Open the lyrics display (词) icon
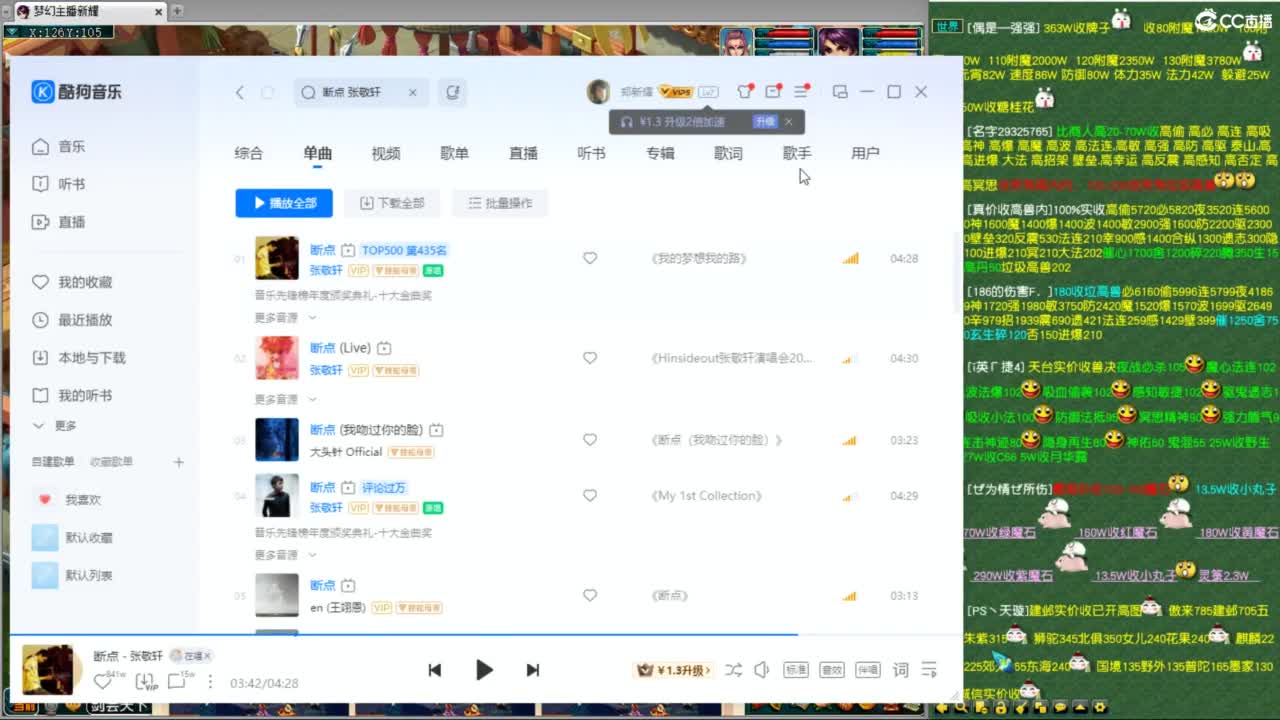Viewport: 1280px width, 720px height. click(x=900, y=670)
